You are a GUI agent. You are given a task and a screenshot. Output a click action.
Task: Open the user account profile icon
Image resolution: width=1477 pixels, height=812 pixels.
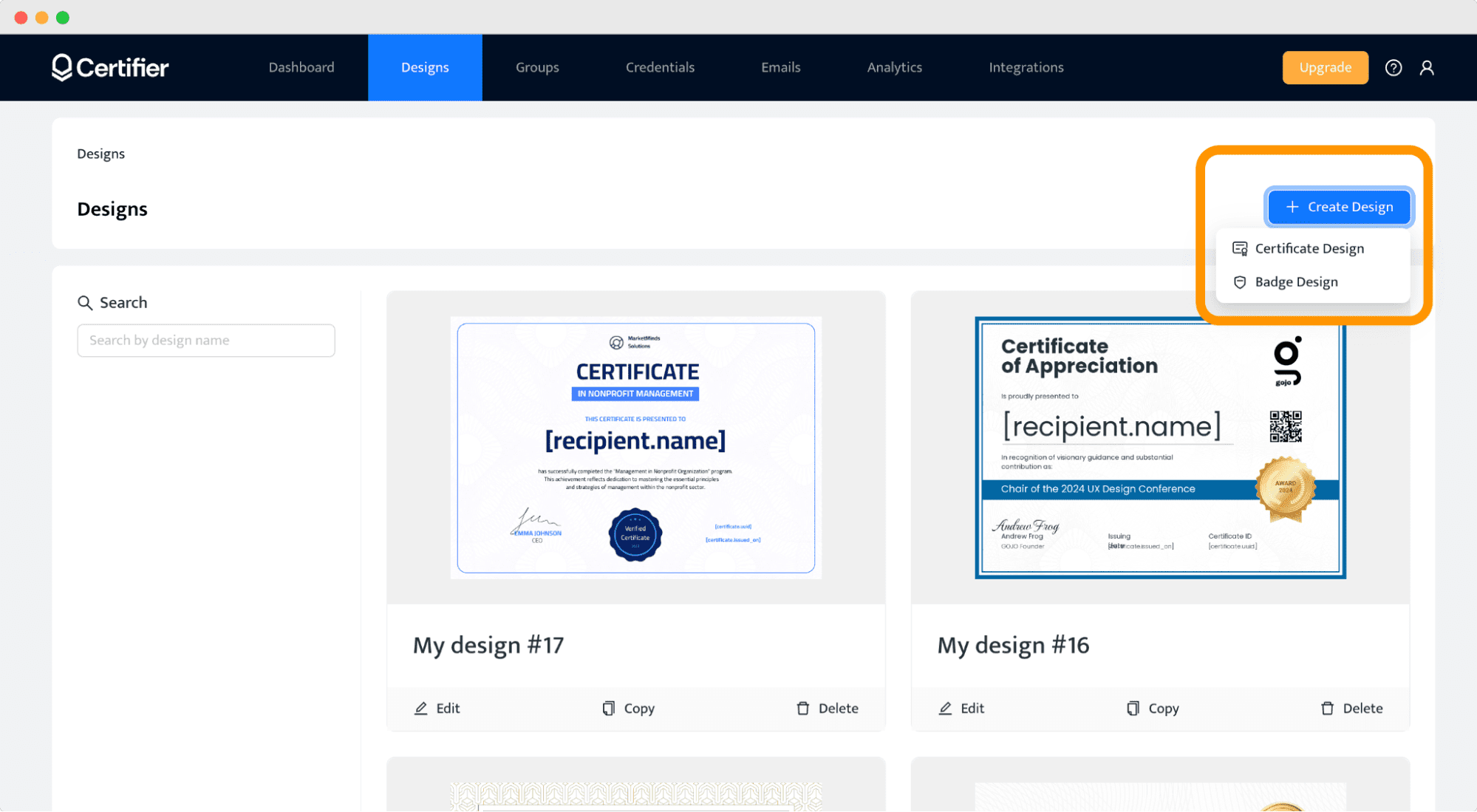(x=1427, y=68)
